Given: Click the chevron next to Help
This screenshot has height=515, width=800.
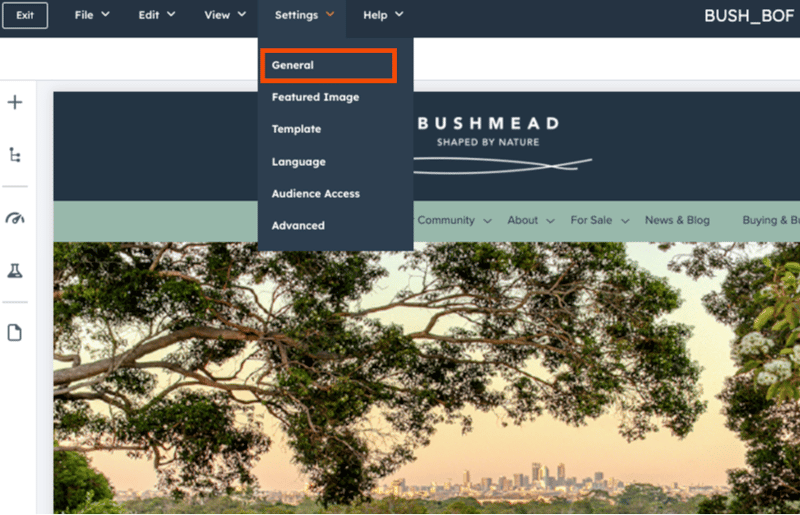Looking at the screenshot, I should (399, 14).
